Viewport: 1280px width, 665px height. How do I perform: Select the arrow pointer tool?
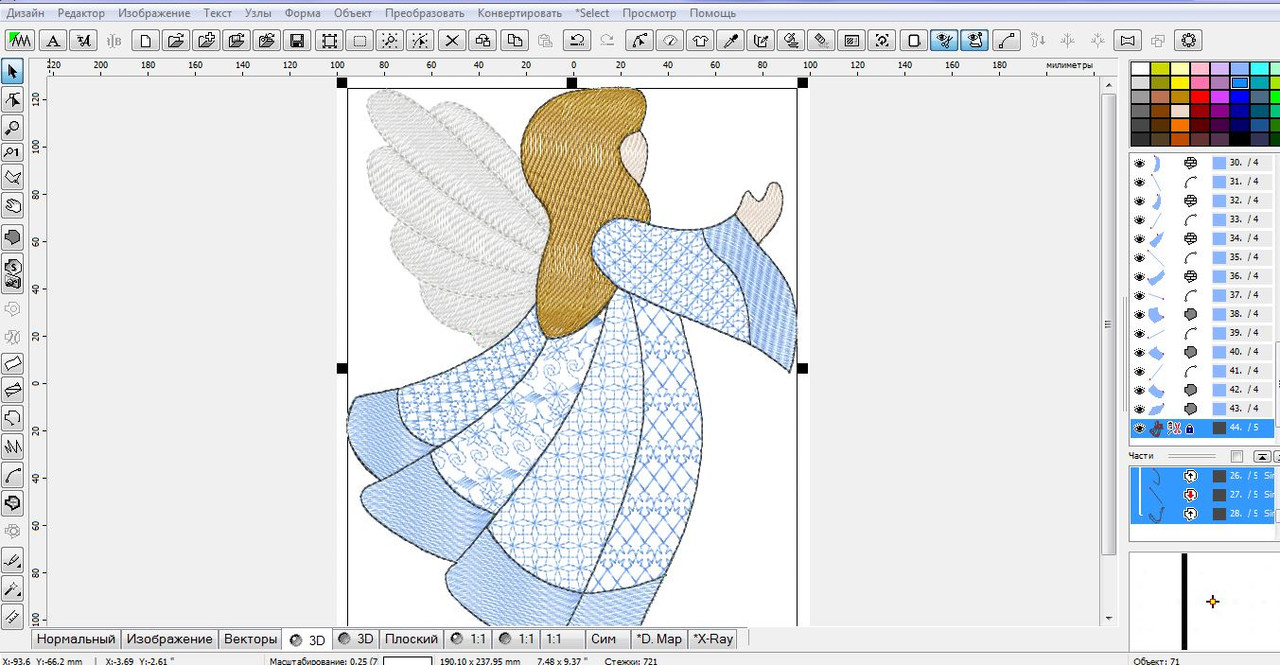click(x=13, y=71)
